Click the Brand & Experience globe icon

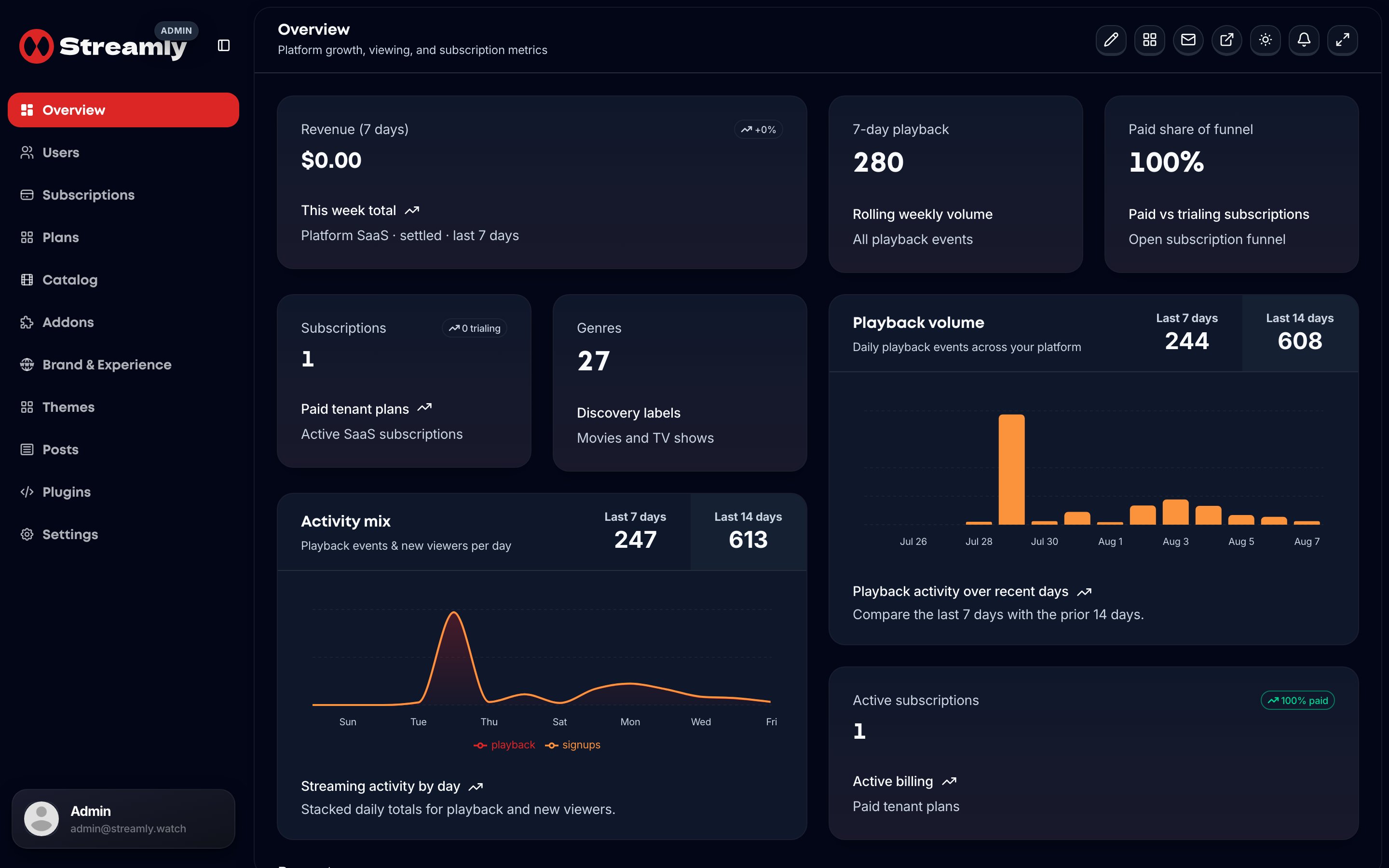27,365
